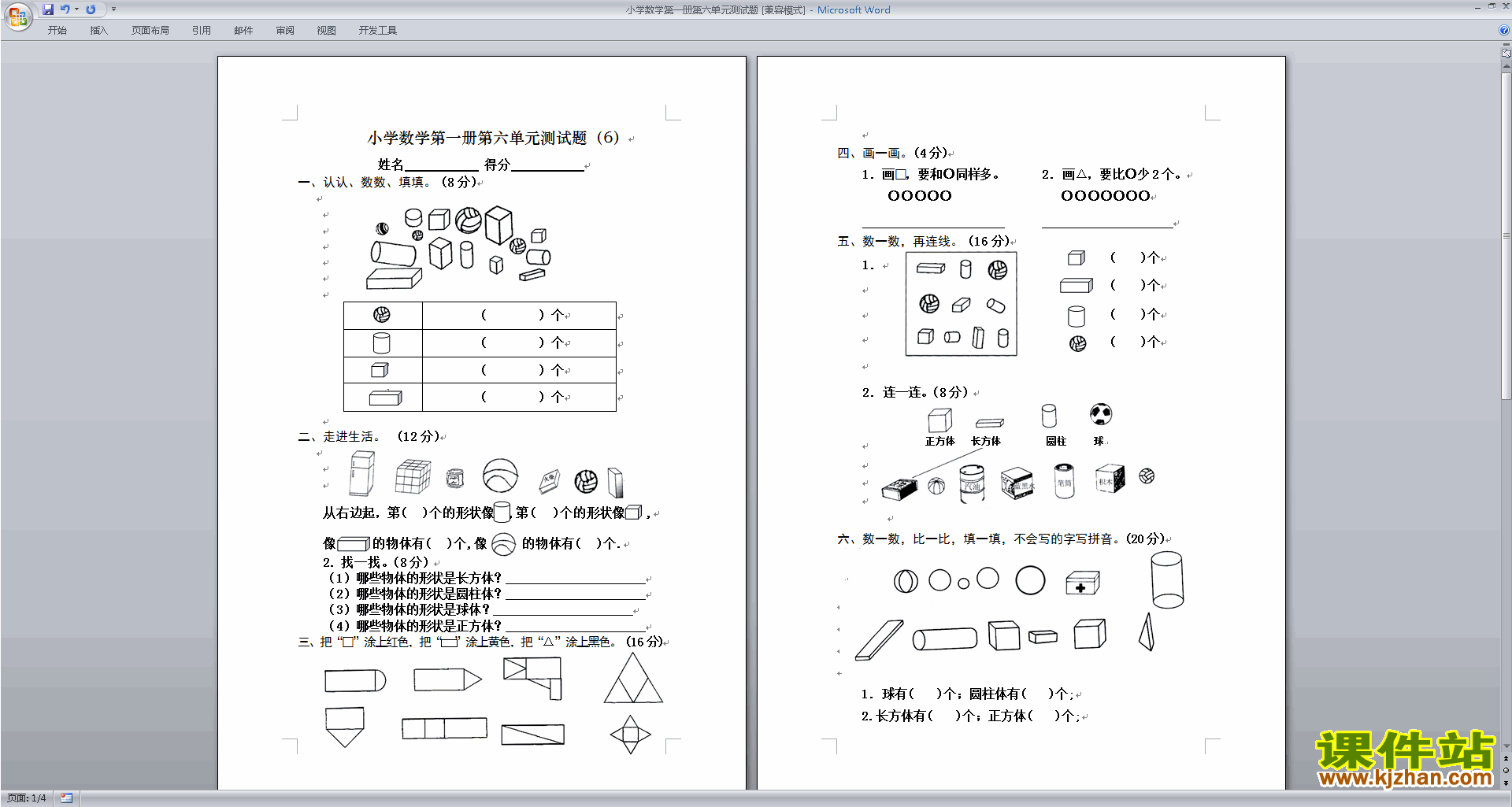Screen dimensions: 1512x807
Task: Click the row of five circles OOOOO
Action: 920,195
